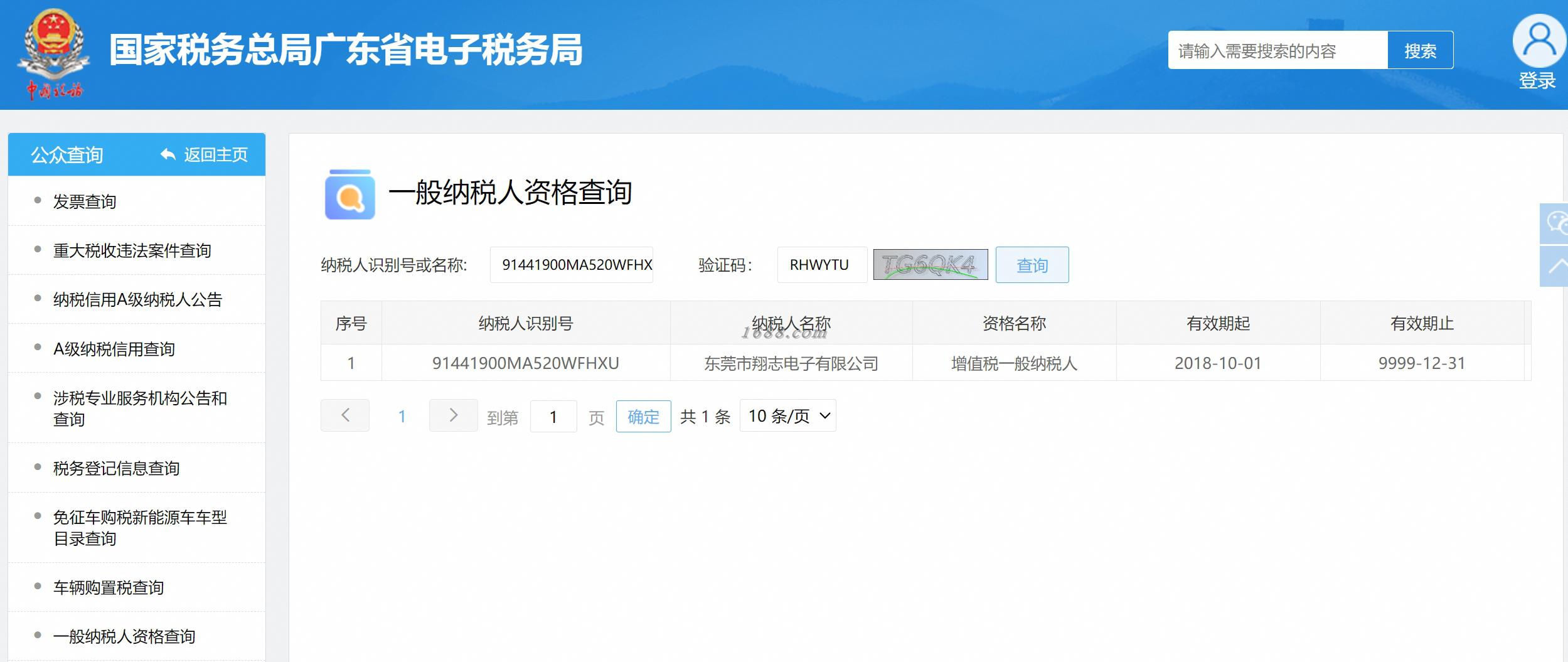Select cell 91441900MA520WFHXU
The height and width of the screenshot is (662, 1568).
click(x=526, y=363)
